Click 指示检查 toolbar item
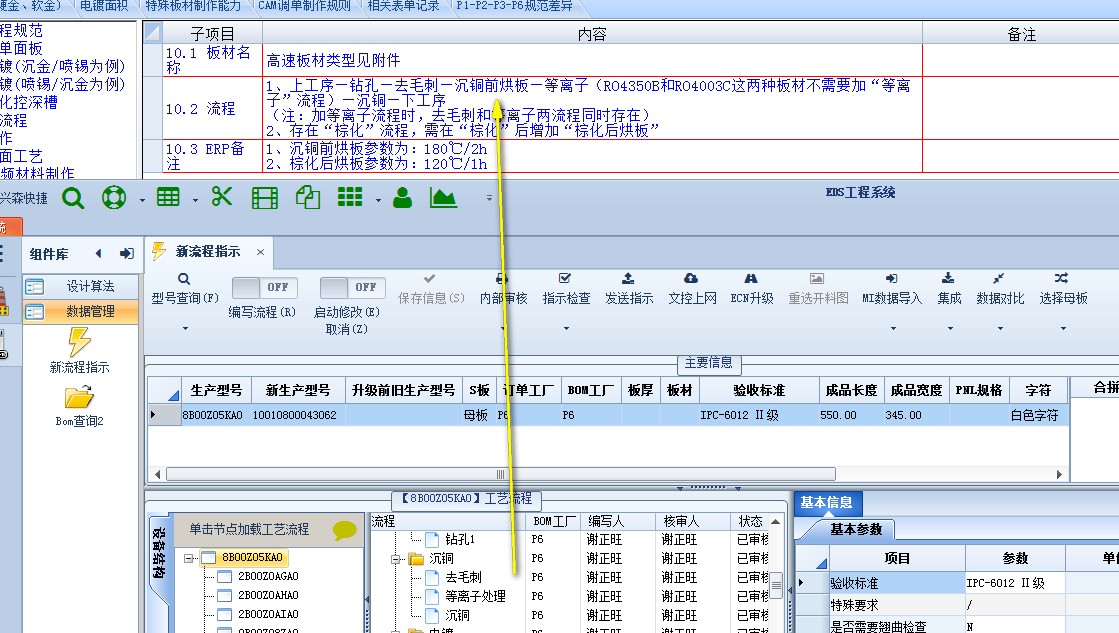 (x=566, y=289)
